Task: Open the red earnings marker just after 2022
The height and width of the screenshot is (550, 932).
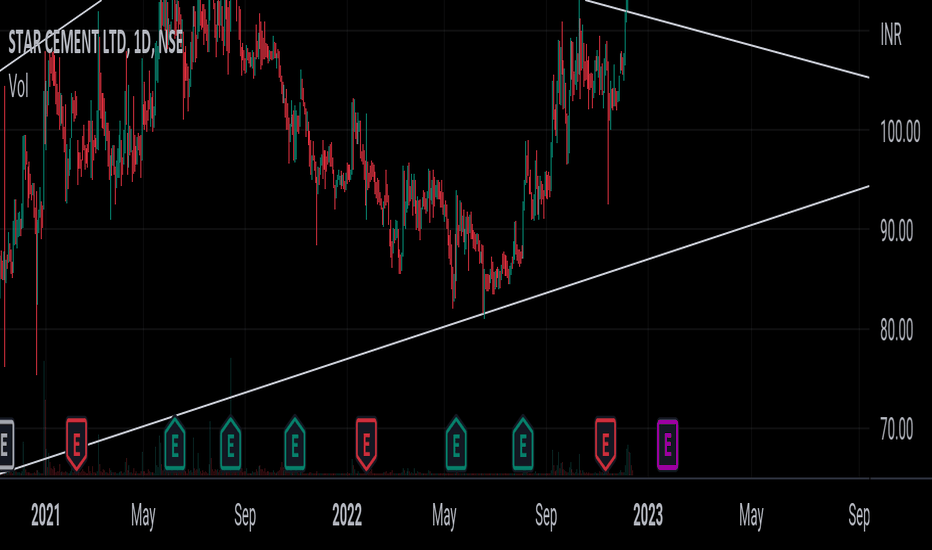Action: click(366, 444)
